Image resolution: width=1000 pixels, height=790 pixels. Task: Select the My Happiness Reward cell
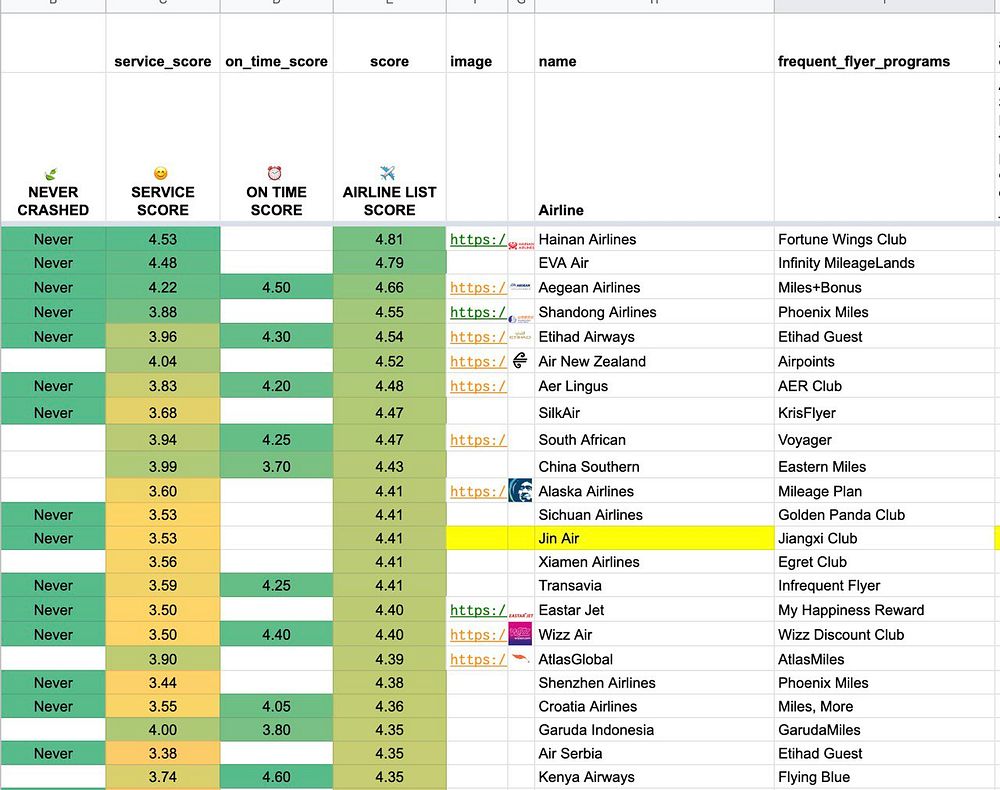coord(885,610)
